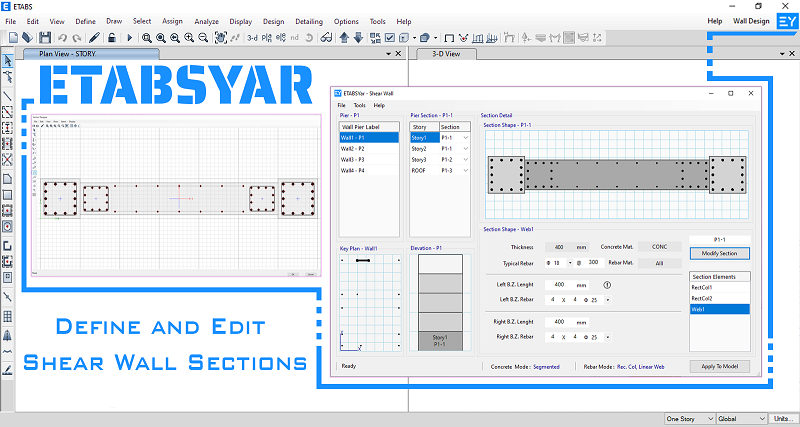Open the Analyze menu
Screen dimensions: 800x427
point(207,21)
